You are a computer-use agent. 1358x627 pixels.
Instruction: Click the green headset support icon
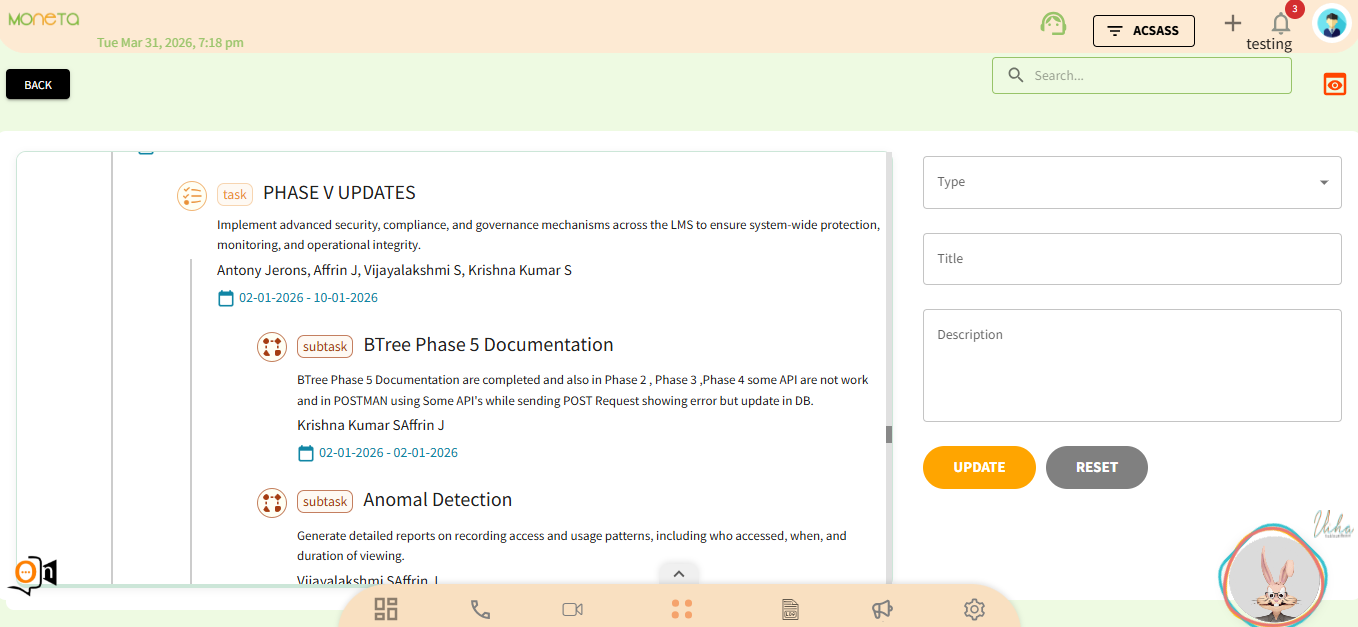tap(1052, 24)
